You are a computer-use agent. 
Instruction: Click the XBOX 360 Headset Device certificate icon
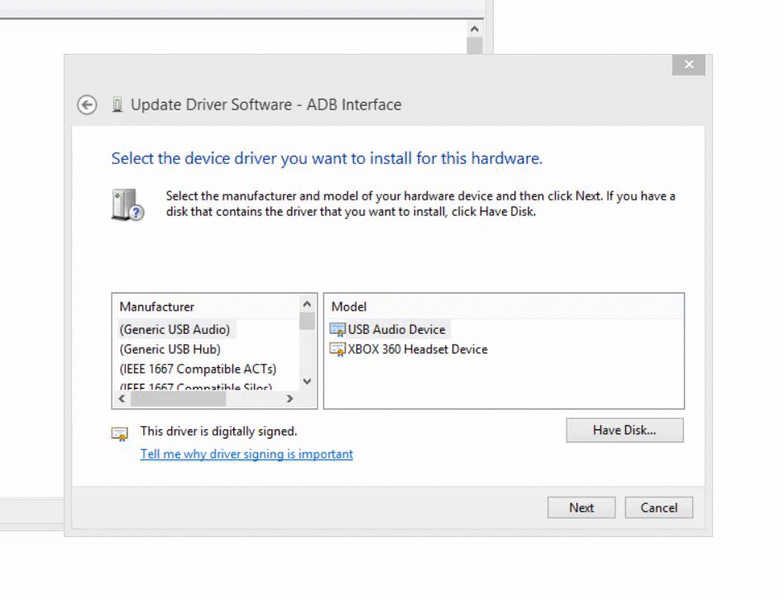coord(338,349)
